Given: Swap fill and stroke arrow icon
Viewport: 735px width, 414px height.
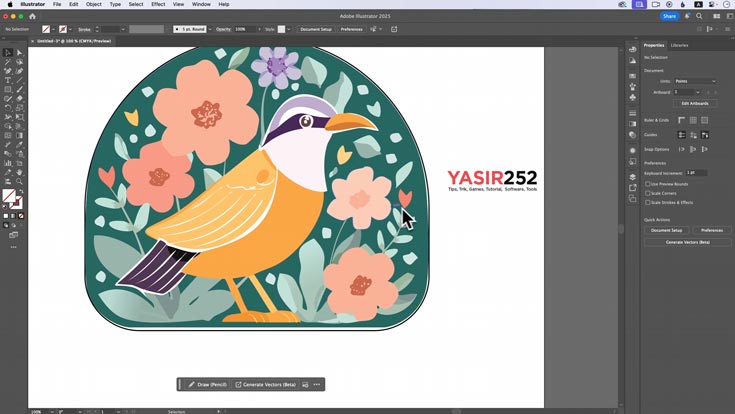Looking at the screenshot, I should [x=21, y=192].
